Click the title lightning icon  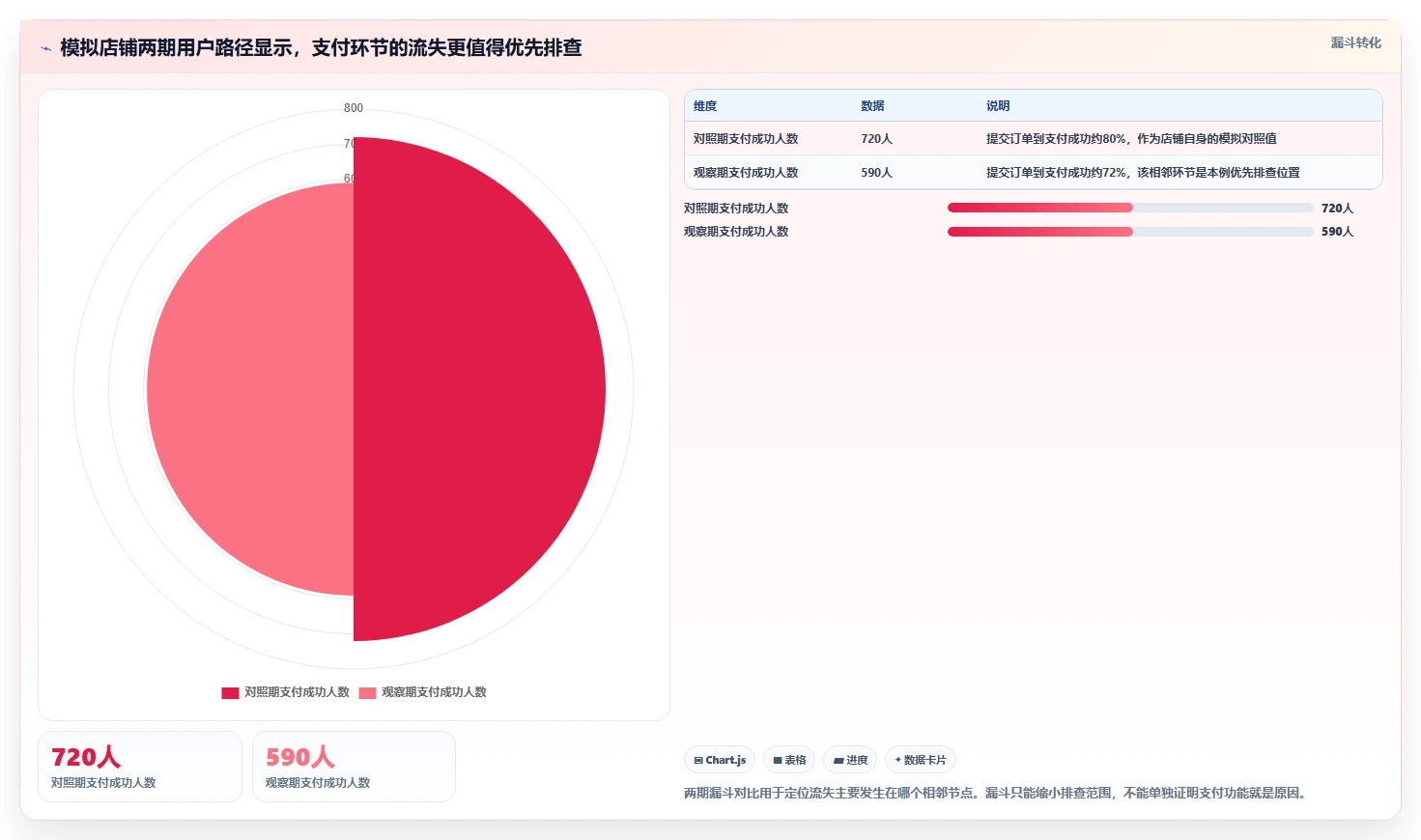coord(45,48)
